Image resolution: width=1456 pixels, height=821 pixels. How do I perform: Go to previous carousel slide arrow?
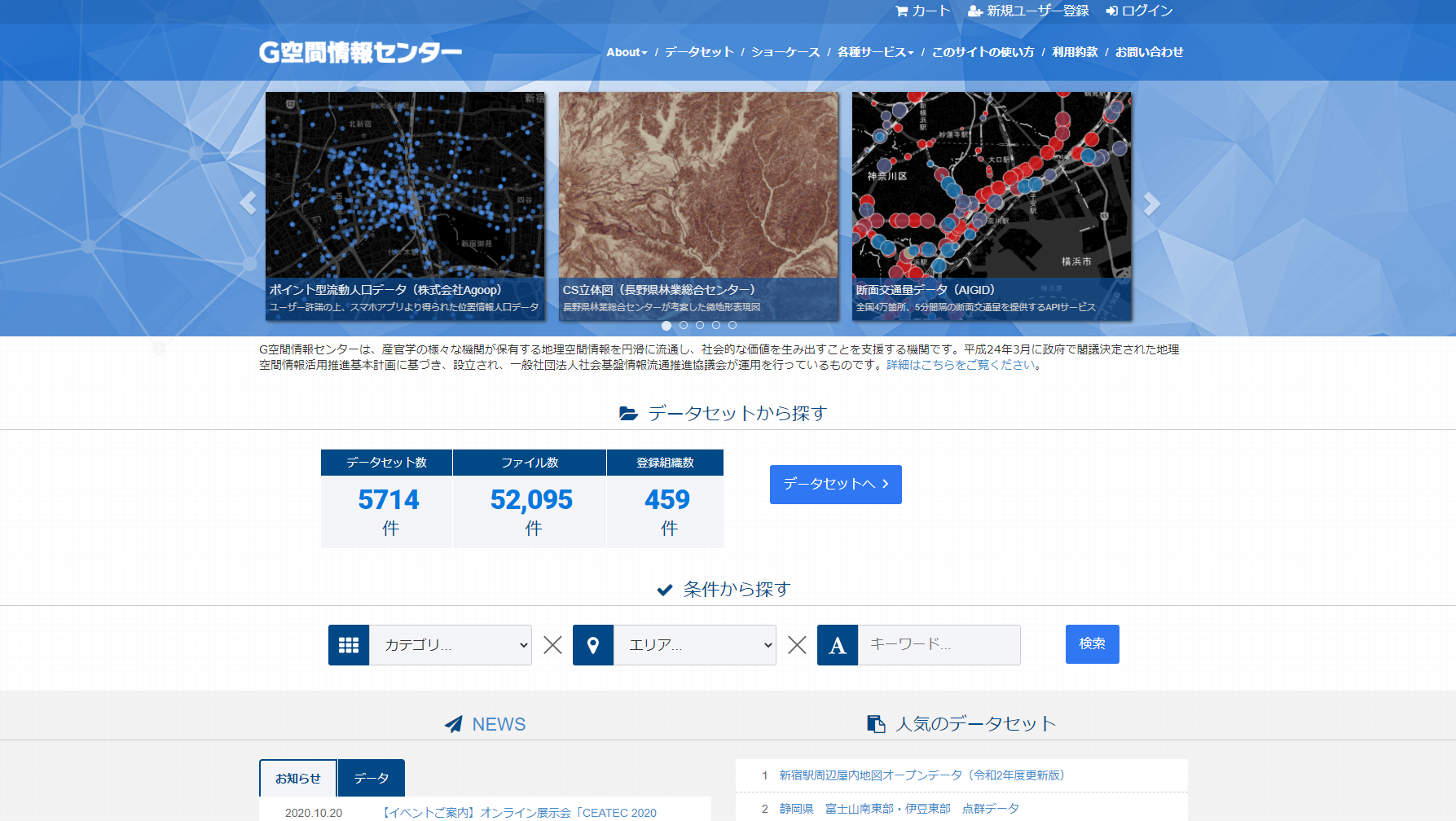click(249, 203)
